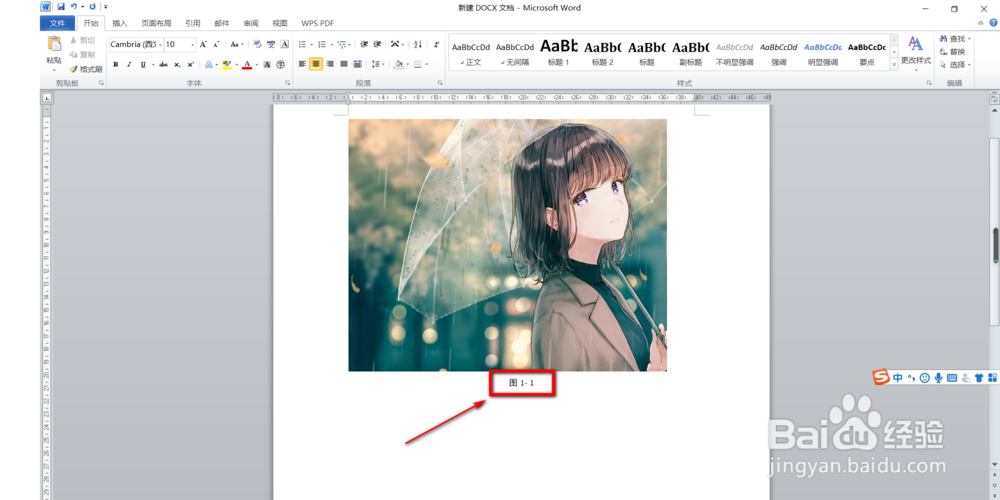Open the font size dropdown
The image size is (1000, 500).
point(193,45)
